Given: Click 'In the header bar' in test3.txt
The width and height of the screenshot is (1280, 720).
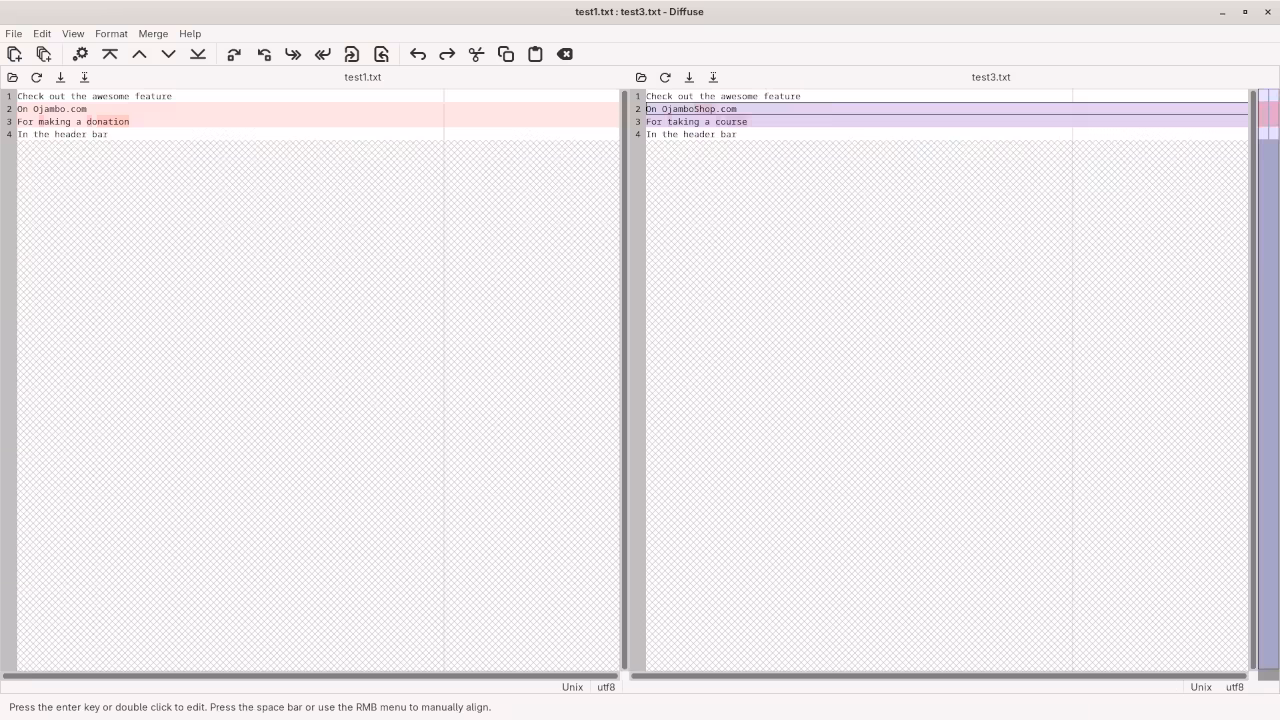Looking at the screenshot, I should point(691,134).
